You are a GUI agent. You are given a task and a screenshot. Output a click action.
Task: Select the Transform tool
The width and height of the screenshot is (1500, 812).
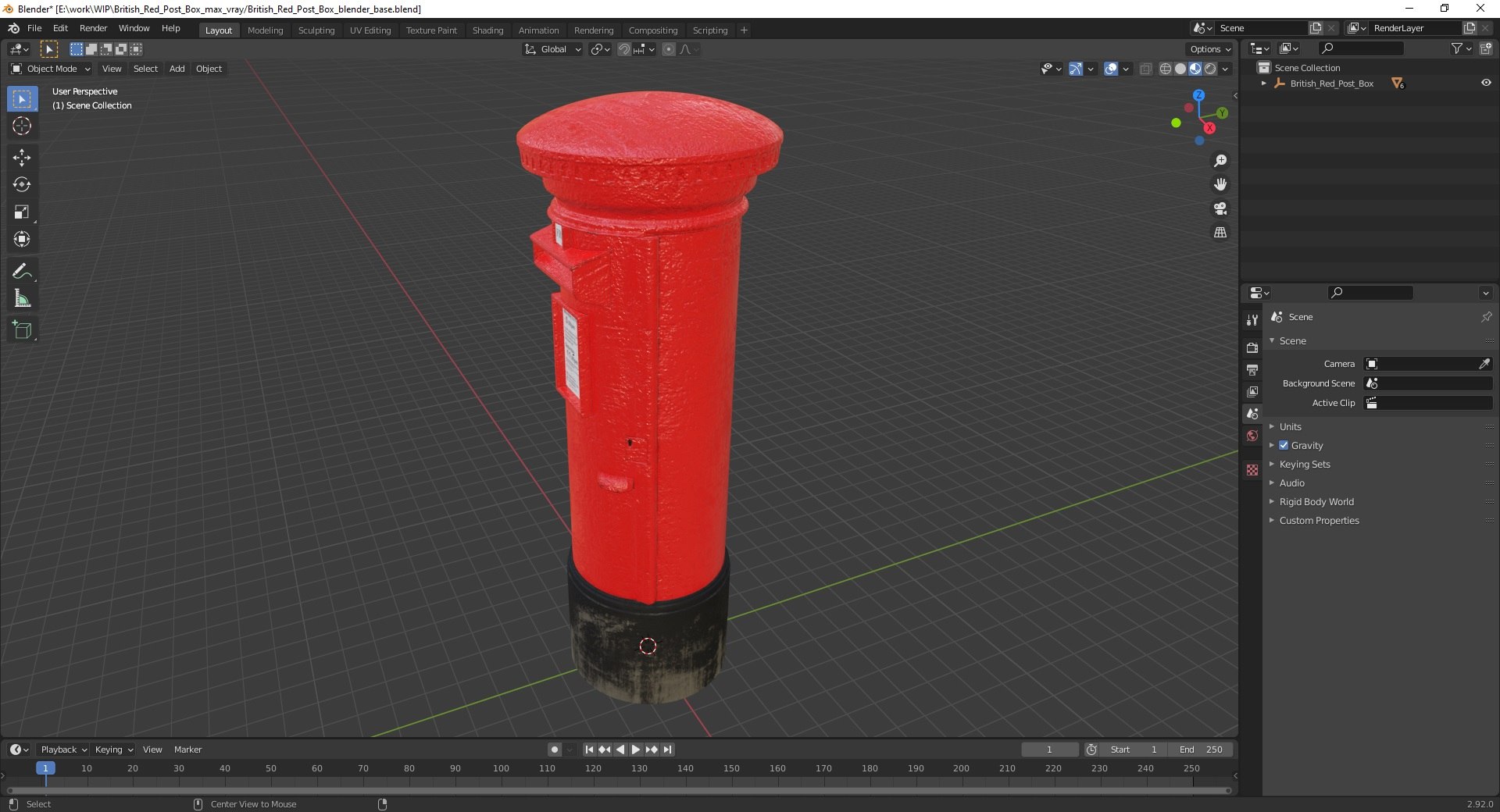tap(22, 240)
